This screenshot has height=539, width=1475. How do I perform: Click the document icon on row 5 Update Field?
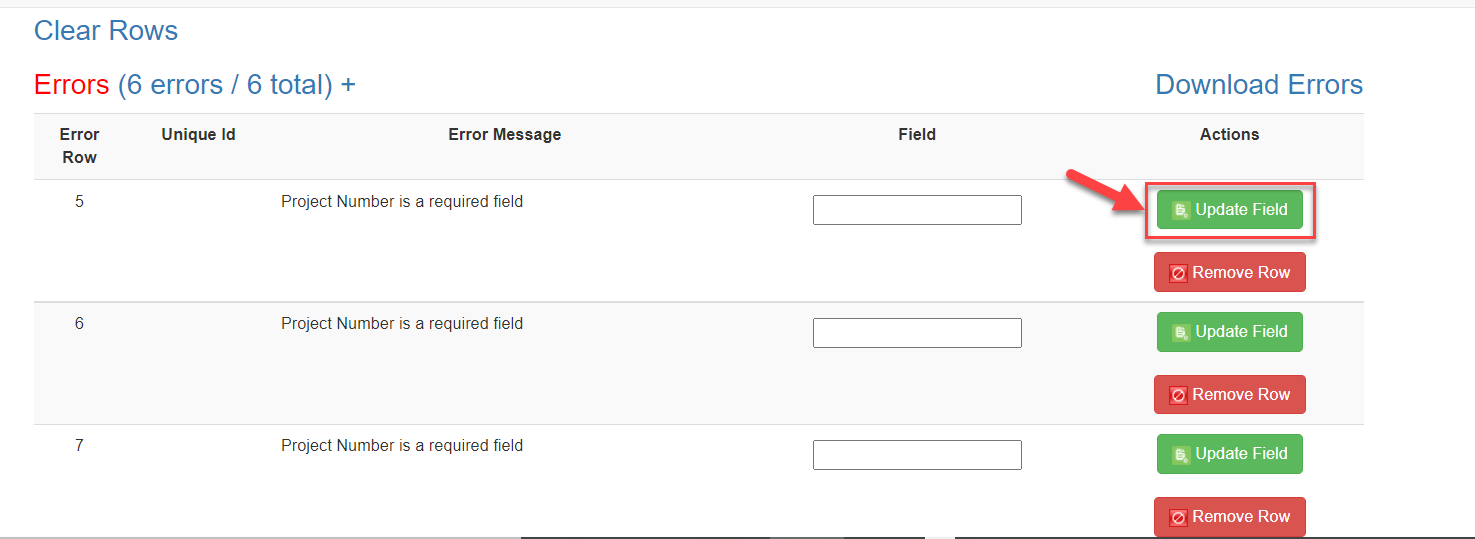pos(1181,210)
